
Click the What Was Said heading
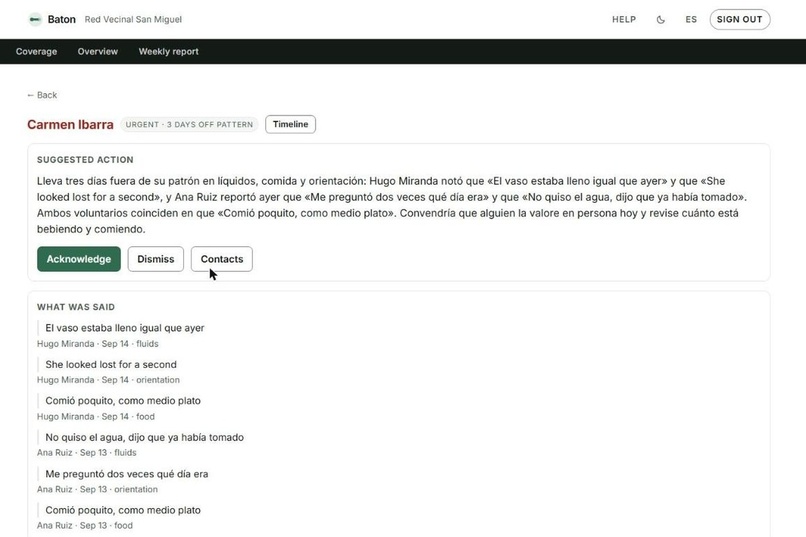pyautogui.click(x=76, y=307)
